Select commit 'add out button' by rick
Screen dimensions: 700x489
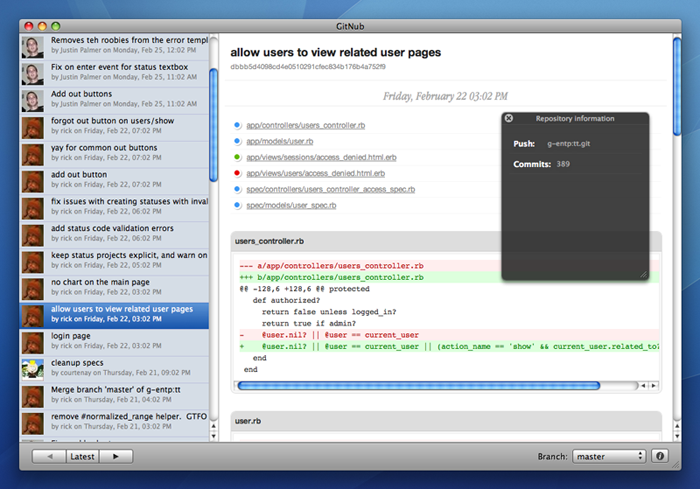(114, 180)
